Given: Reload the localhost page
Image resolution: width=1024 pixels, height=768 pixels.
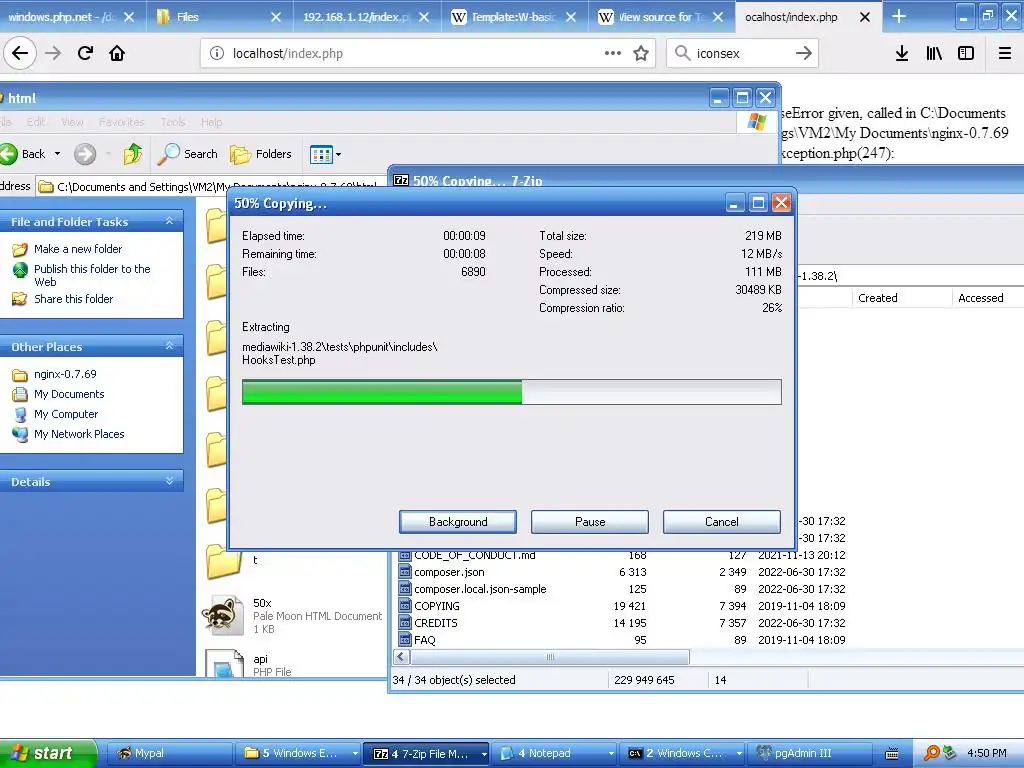Looking at the screenshot, I should [x=85, y=53].
